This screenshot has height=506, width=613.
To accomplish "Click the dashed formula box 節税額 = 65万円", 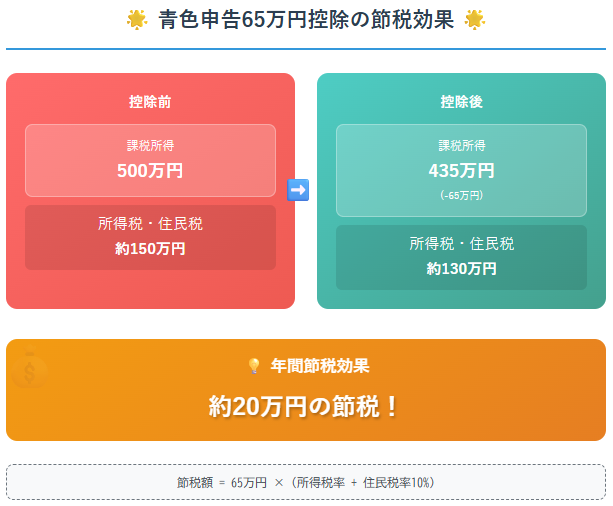I will point(306,482).
